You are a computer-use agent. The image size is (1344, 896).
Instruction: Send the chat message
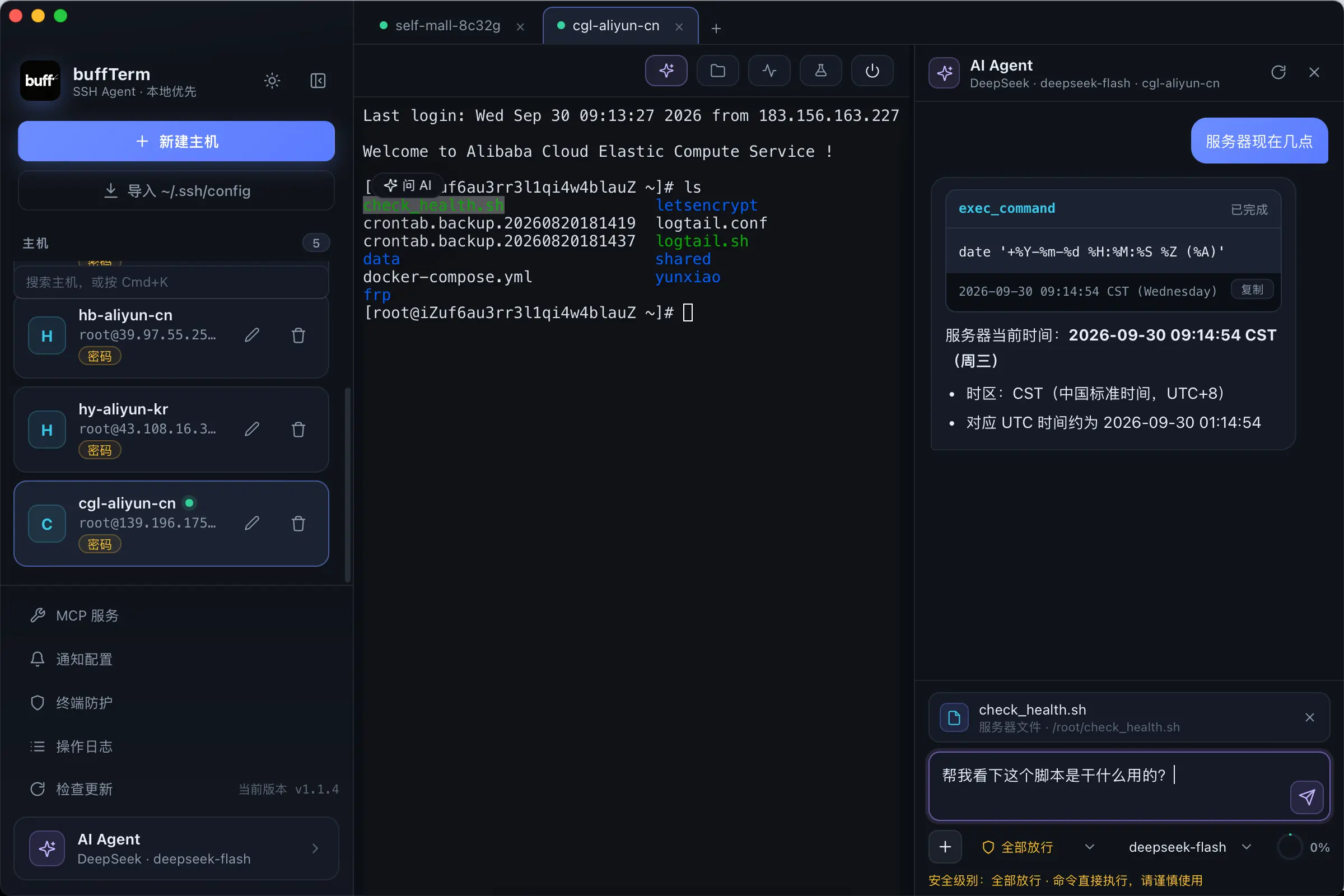click(x=1307, y=796)
